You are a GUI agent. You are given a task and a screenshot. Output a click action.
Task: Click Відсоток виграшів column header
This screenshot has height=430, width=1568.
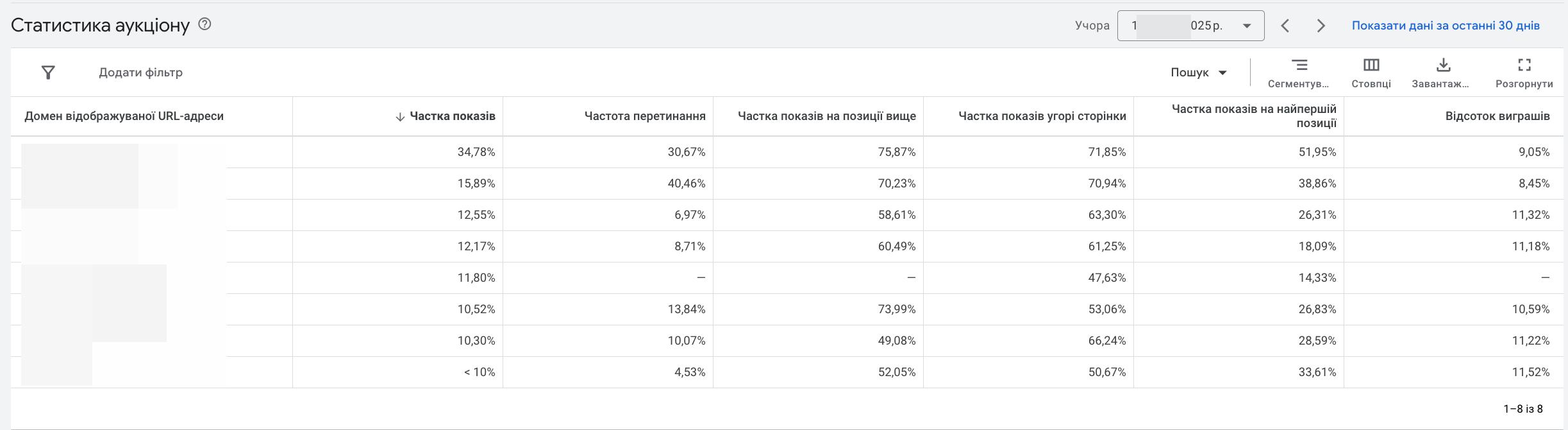tap(1497, 116)
